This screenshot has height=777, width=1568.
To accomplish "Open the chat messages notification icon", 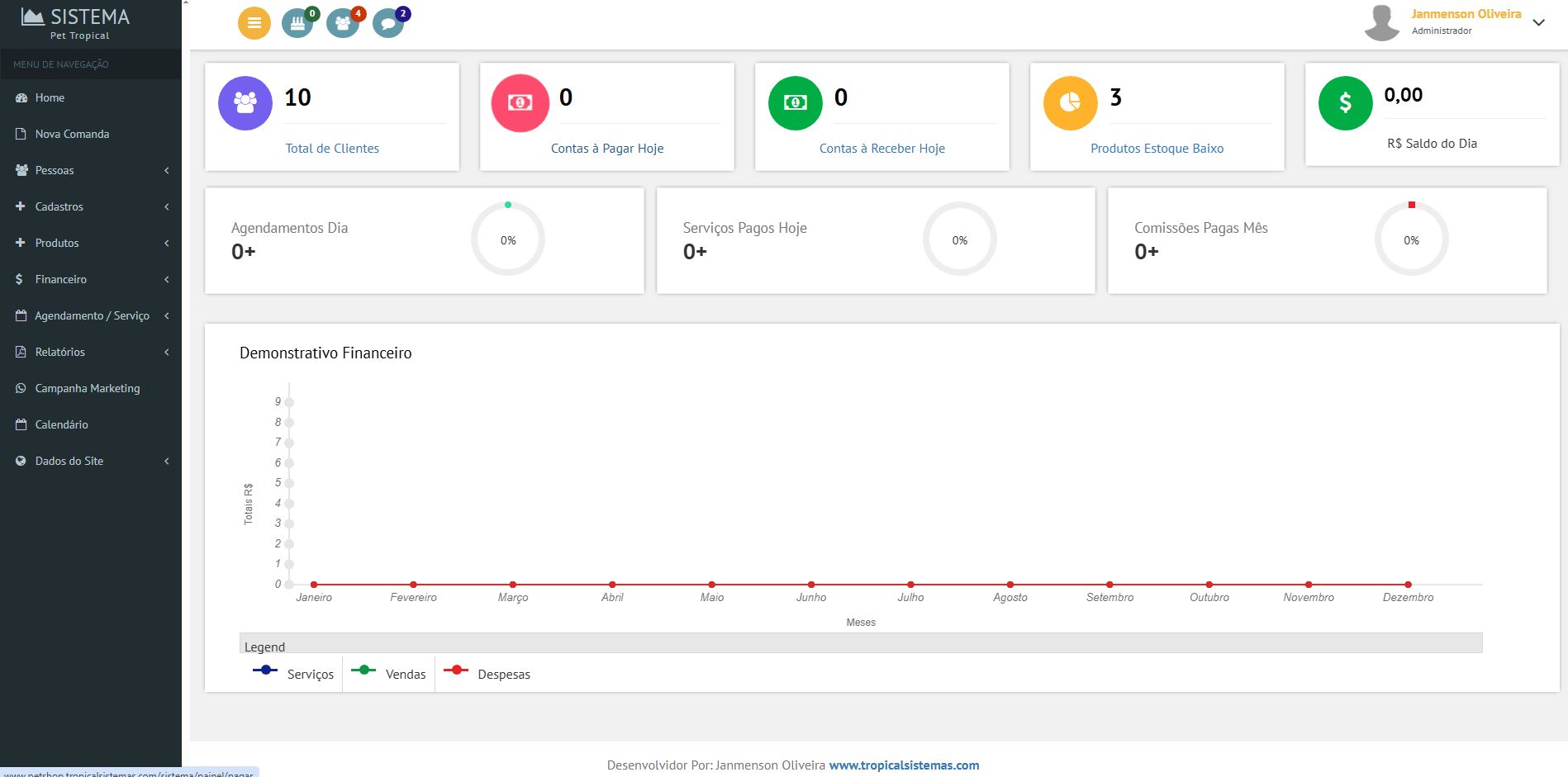I will tap(387, 23).
